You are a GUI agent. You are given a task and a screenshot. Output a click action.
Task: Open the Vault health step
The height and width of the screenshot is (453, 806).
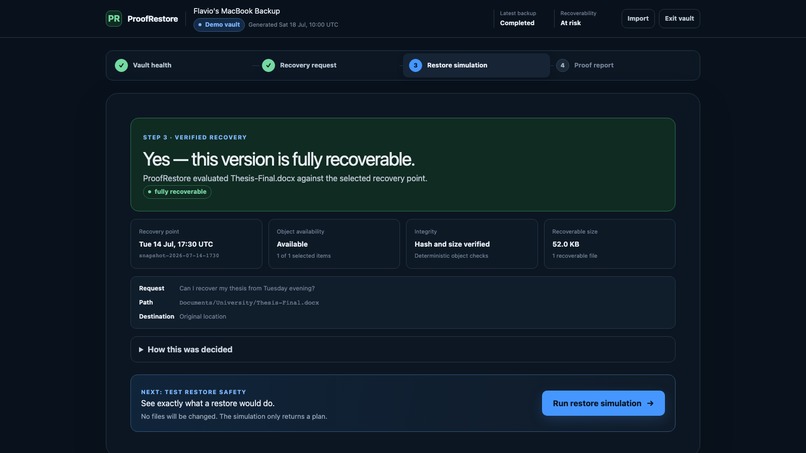click(x=182, y=65)
